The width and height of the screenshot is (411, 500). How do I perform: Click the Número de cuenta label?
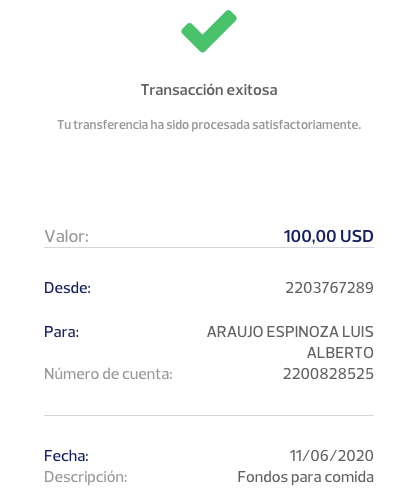(108, 374)
